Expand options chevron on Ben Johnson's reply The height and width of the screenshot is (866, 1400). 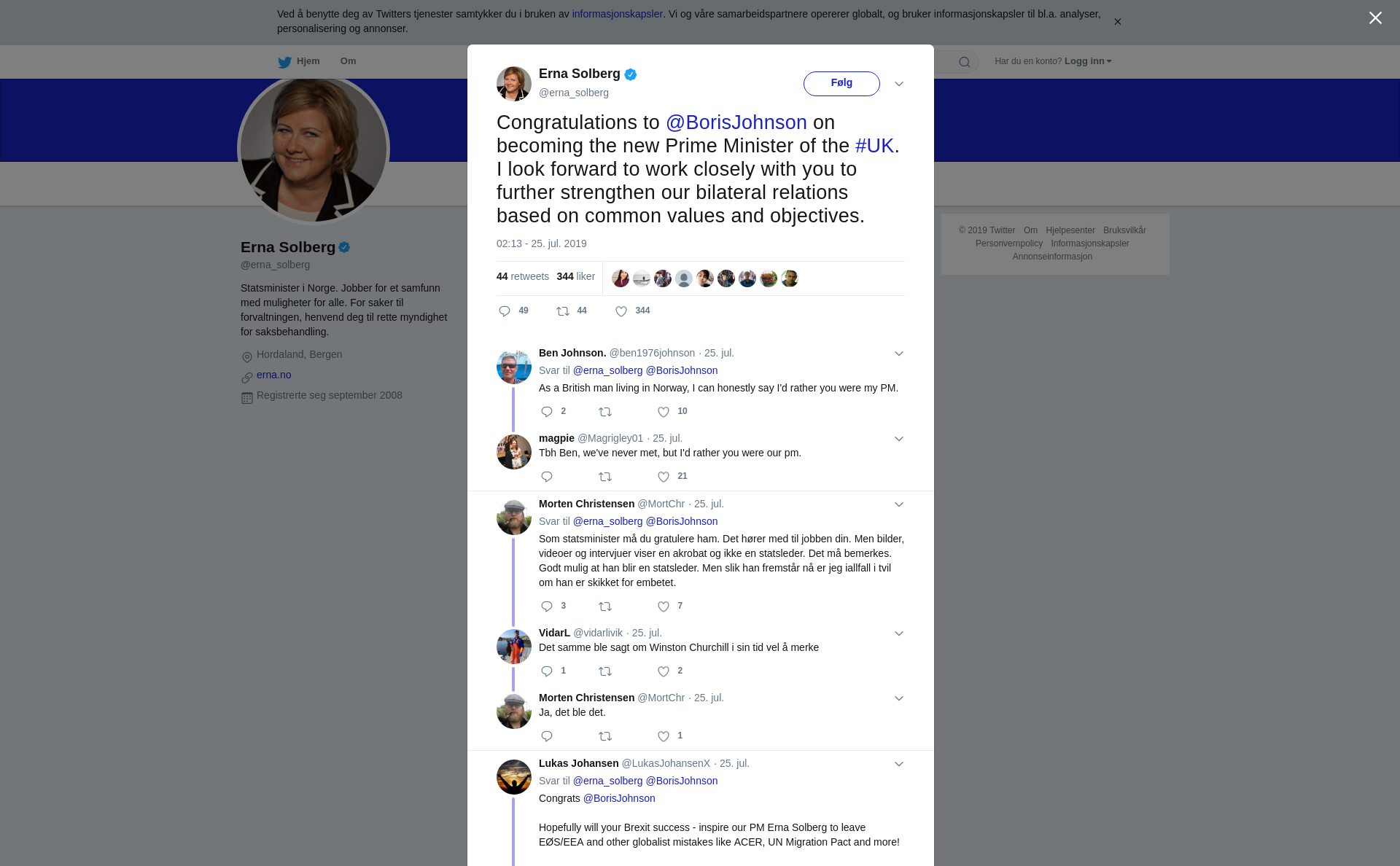pyautogui.click(x=899, y=354)
